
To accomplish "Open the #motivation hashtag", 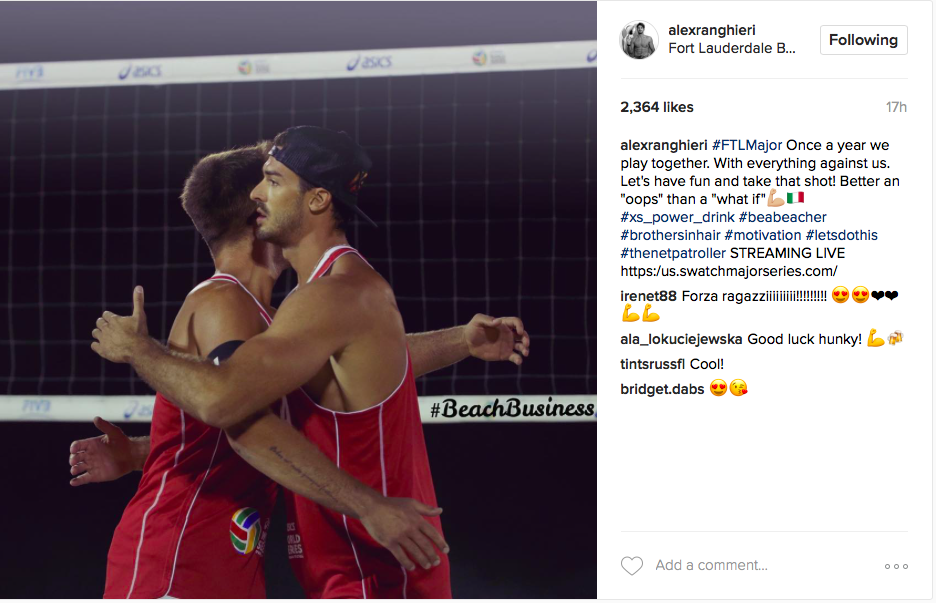I will coord(763,235).
